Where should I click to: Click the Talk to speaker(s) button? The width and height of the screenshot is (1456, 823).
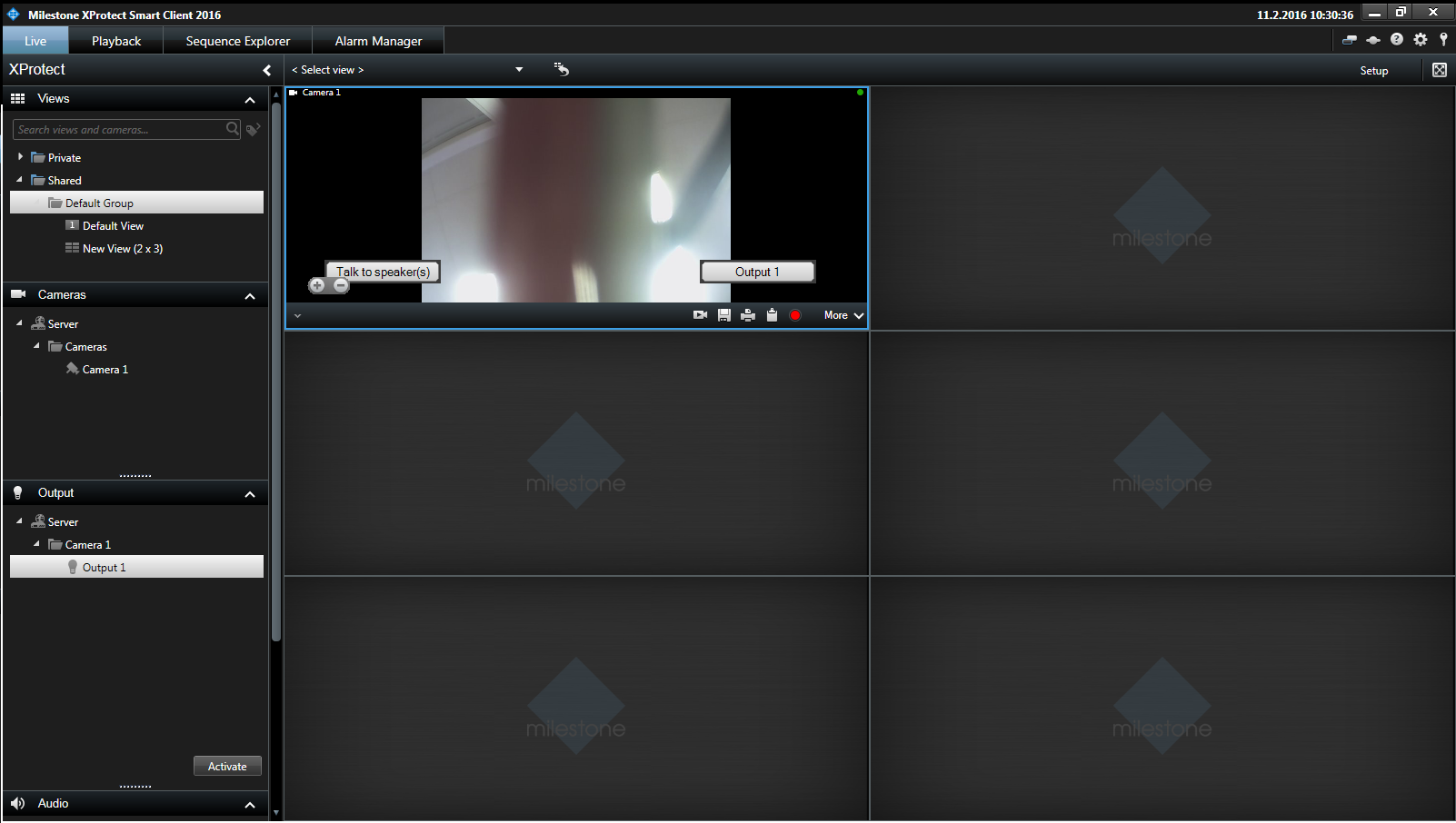coord(383,272)
